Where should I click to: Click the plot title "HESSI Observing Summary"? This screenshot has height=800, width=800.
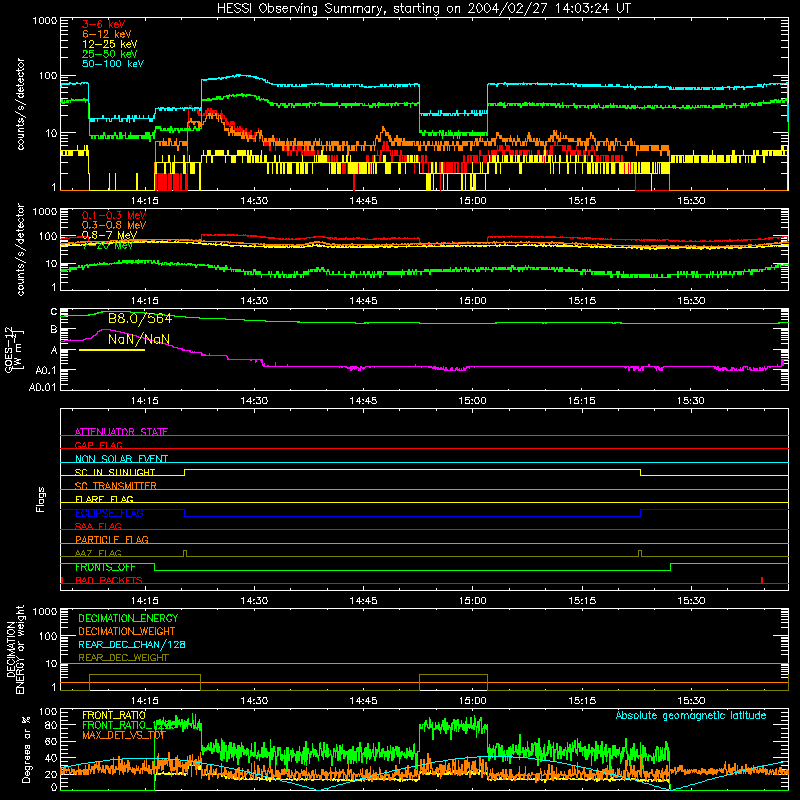pos(302,9)
